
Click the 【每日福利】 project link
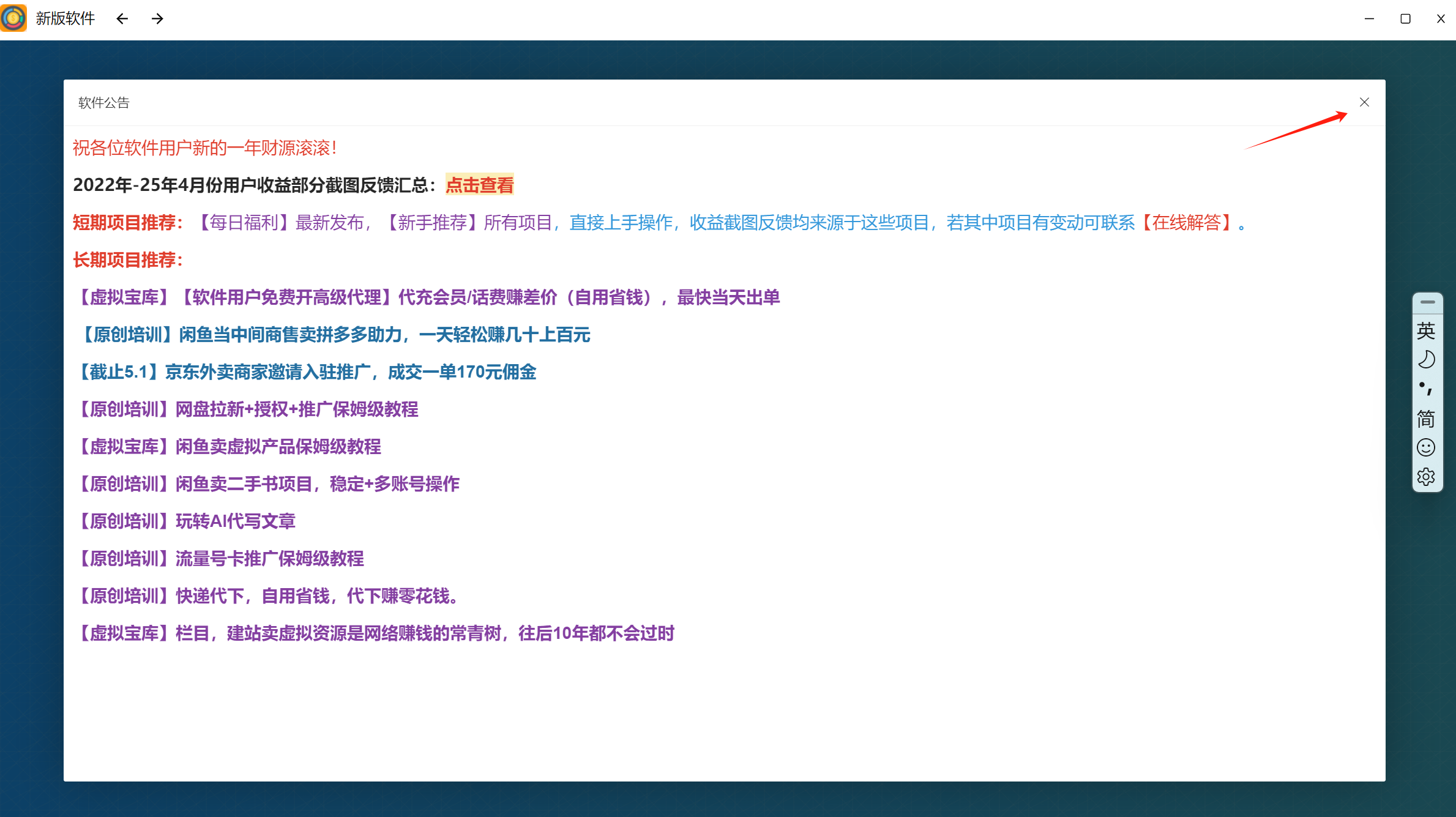click(245, 223)
